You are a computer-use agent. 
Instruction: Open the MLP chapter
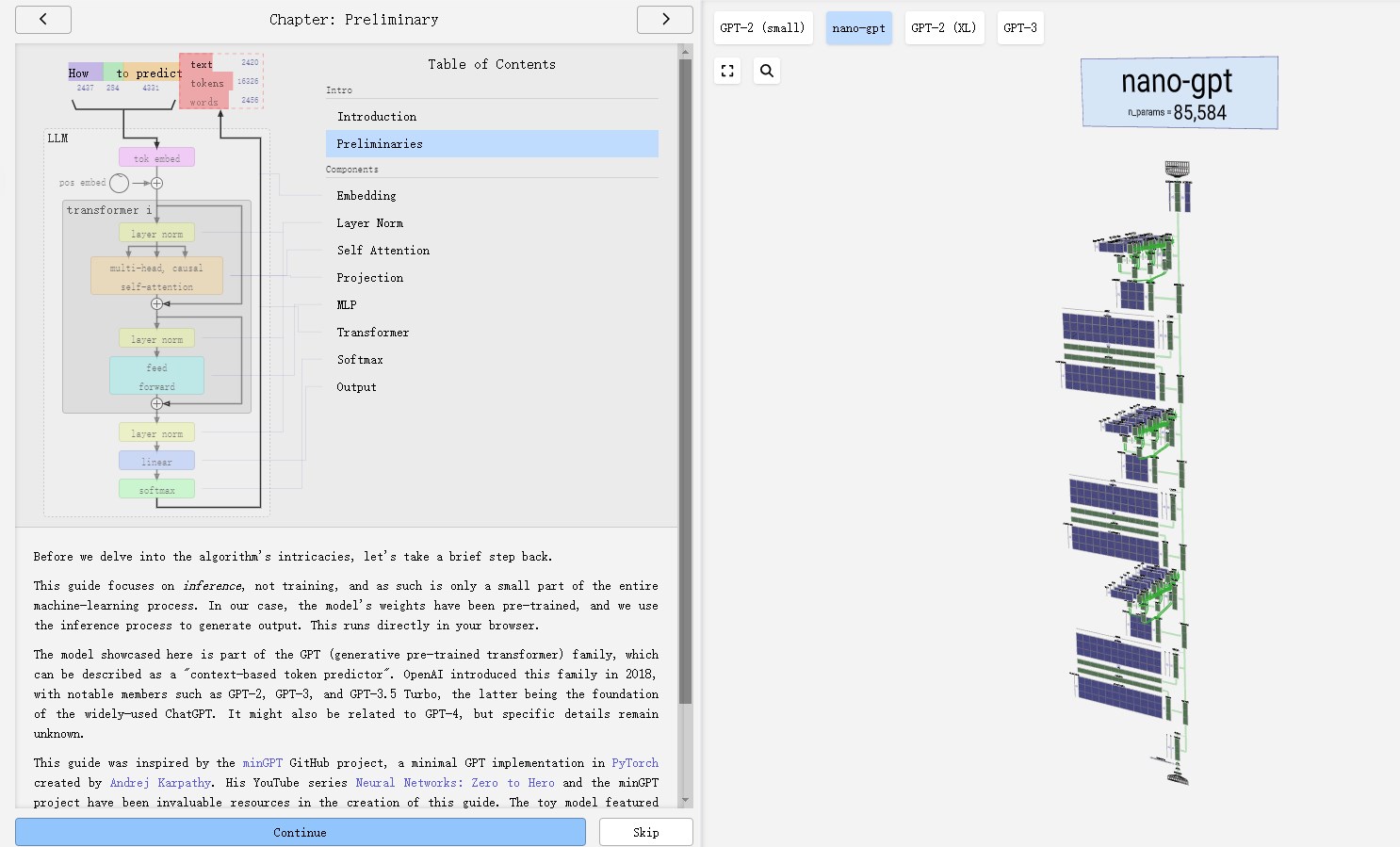492,305
